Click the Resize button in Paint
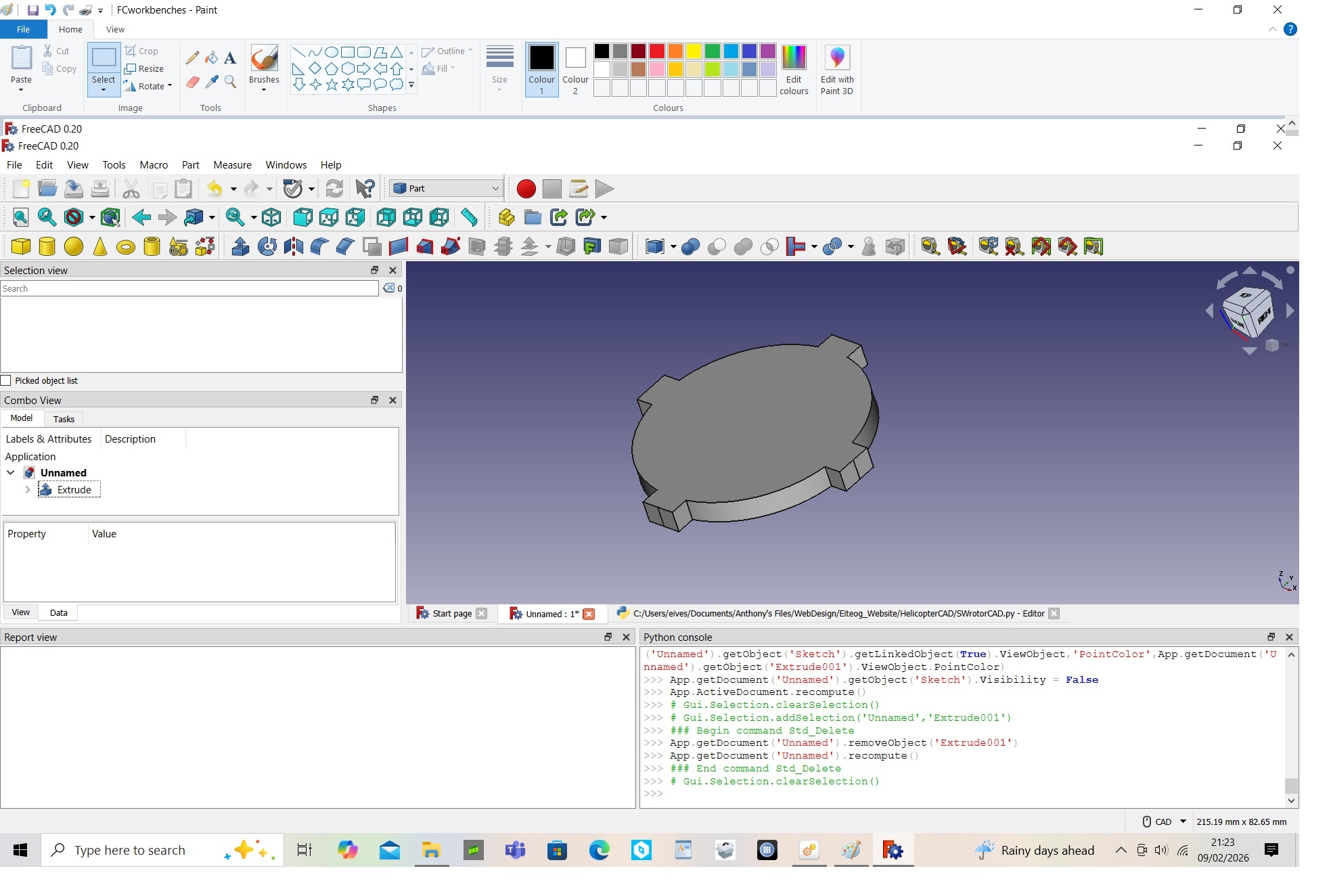 [x=145, y=68]
